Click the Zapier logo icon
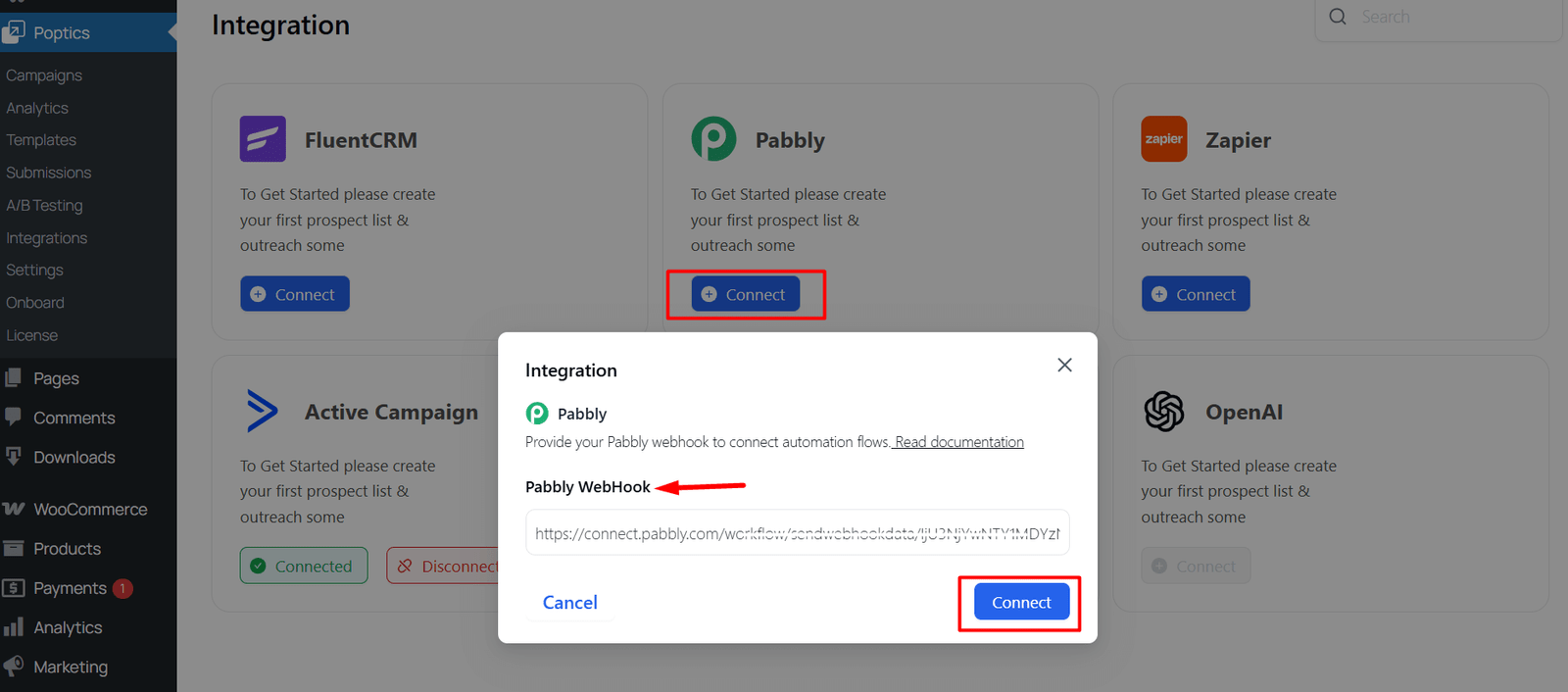This screenshot has height=692, width=1568. [x=1163, y=139]
